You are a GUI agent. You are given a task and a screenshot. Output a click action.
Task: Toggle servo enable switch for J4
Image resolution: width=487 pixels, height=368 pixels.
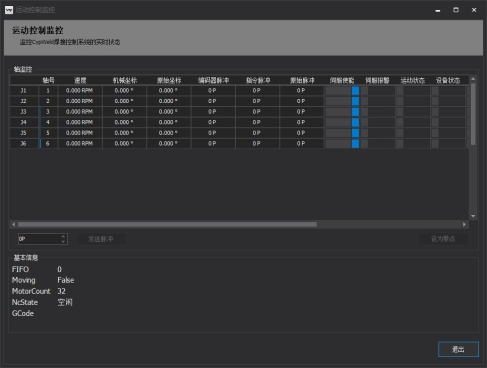[342, 122]
